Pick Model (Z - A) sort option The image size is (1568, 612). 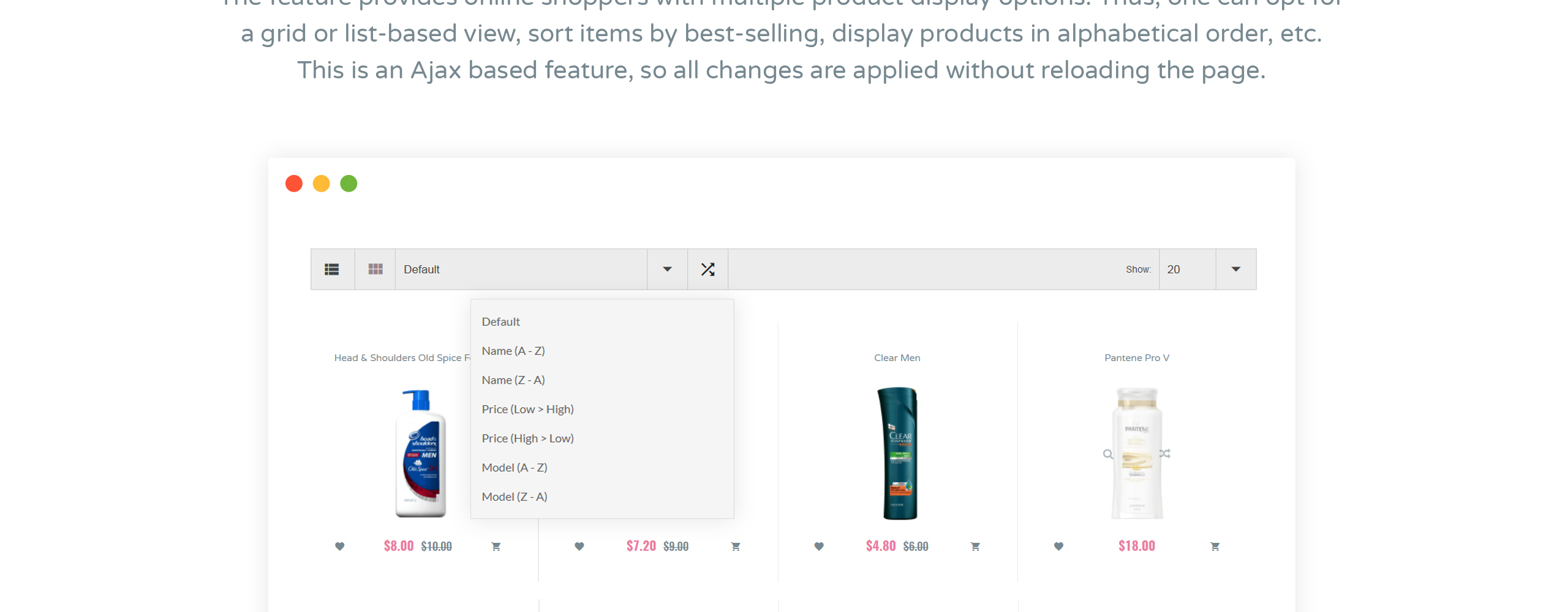coord(514,497)
